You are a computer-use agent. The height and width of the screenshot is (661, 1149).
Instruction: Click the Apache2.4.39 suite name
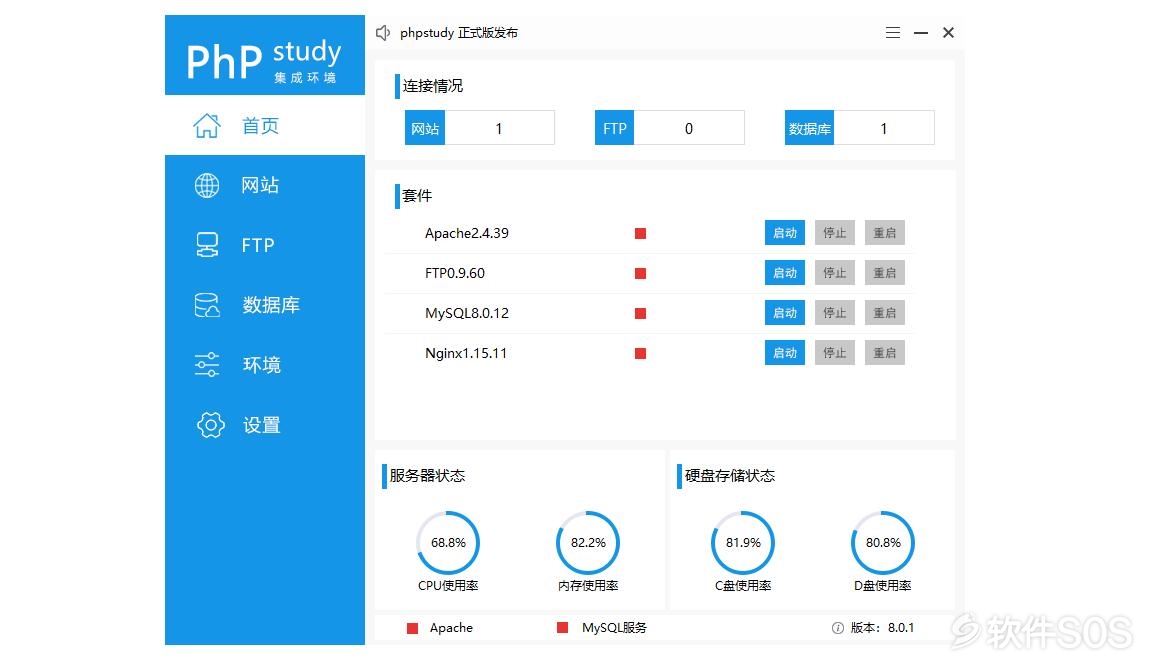(467, 233)
